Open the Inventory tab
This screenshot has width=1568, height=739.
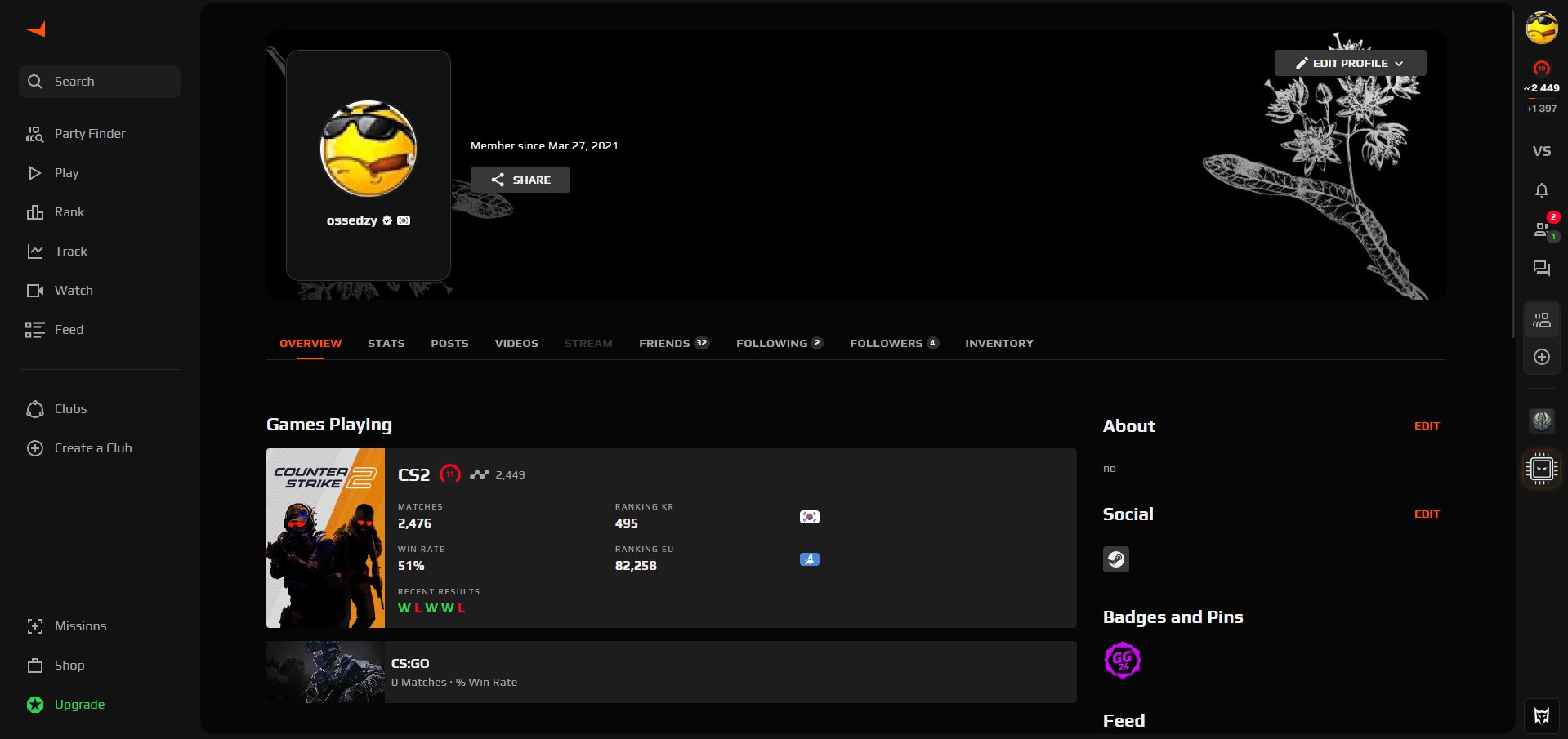coord(998,343)
